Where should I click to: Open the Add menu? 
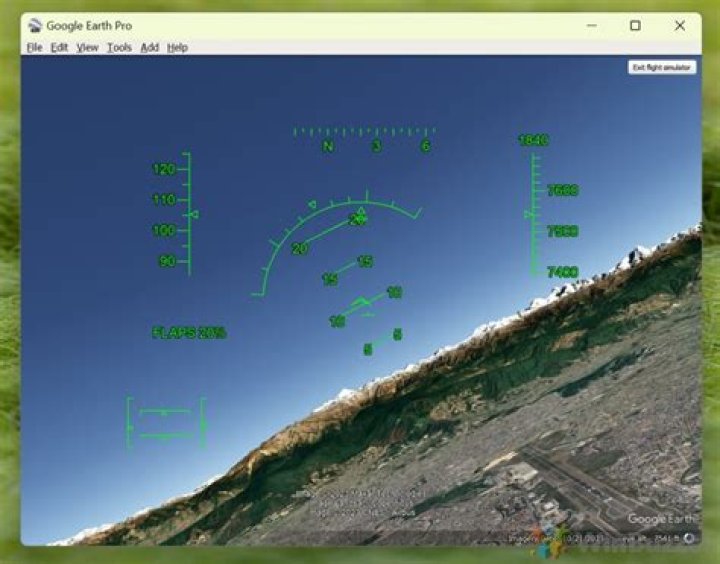150,47
